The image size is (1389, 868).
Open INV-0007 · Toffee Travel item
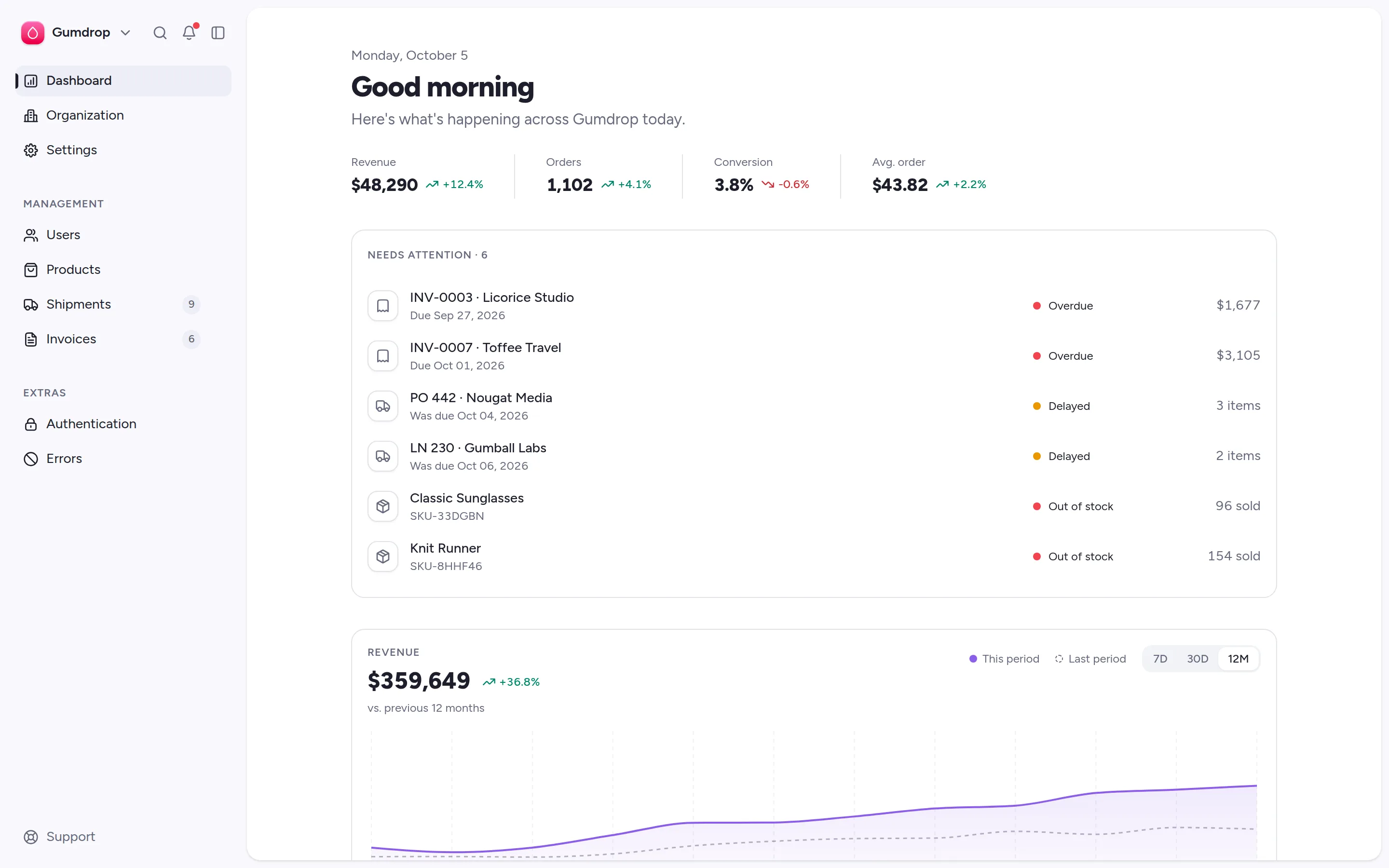(x=814, y=356)
